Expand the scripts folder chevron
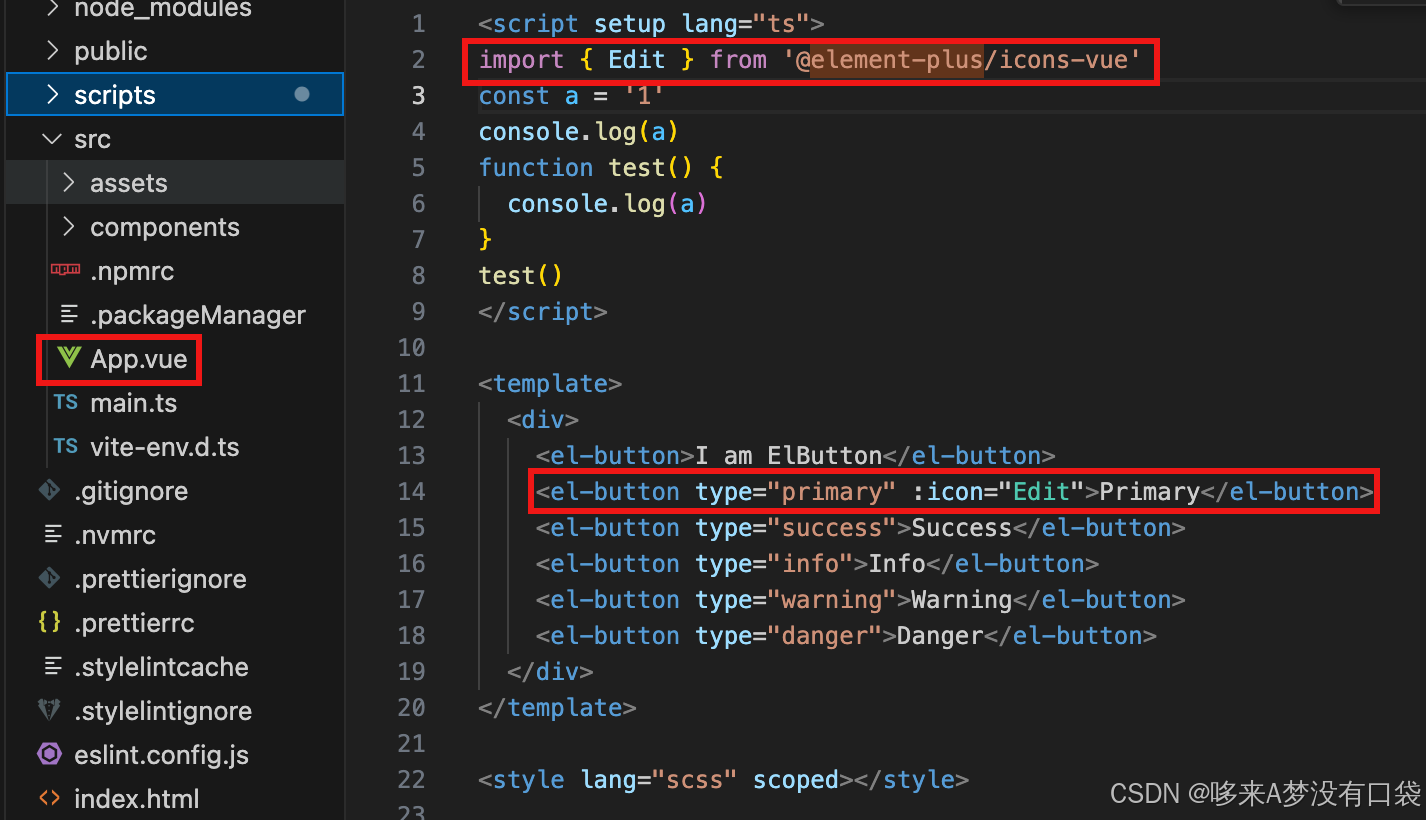The width and height of the screenshot is (1426, 820). (52, 95)
